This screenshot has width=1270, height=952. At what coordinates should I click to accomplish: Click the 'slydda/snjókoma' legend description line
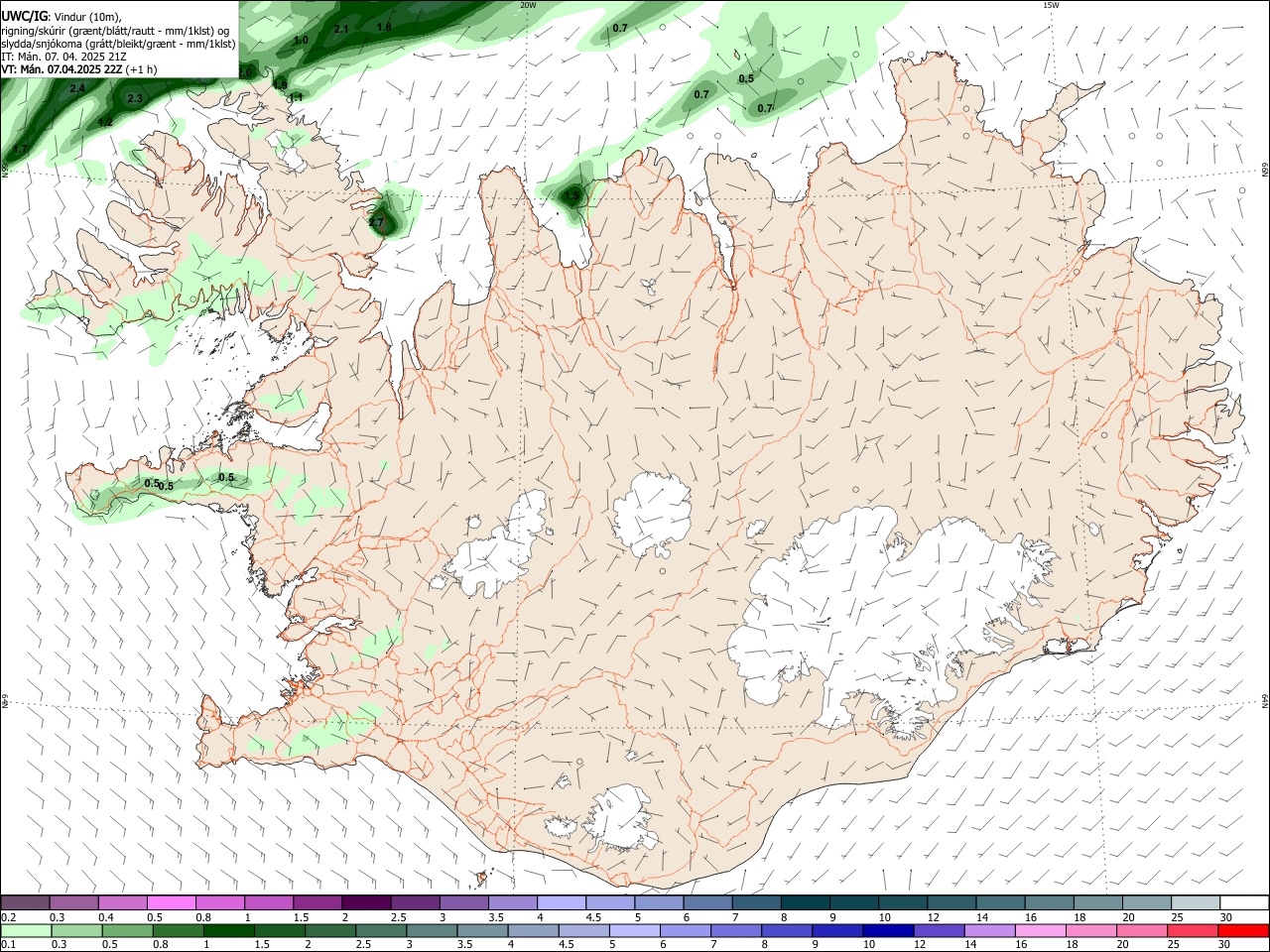coord(119,44)
